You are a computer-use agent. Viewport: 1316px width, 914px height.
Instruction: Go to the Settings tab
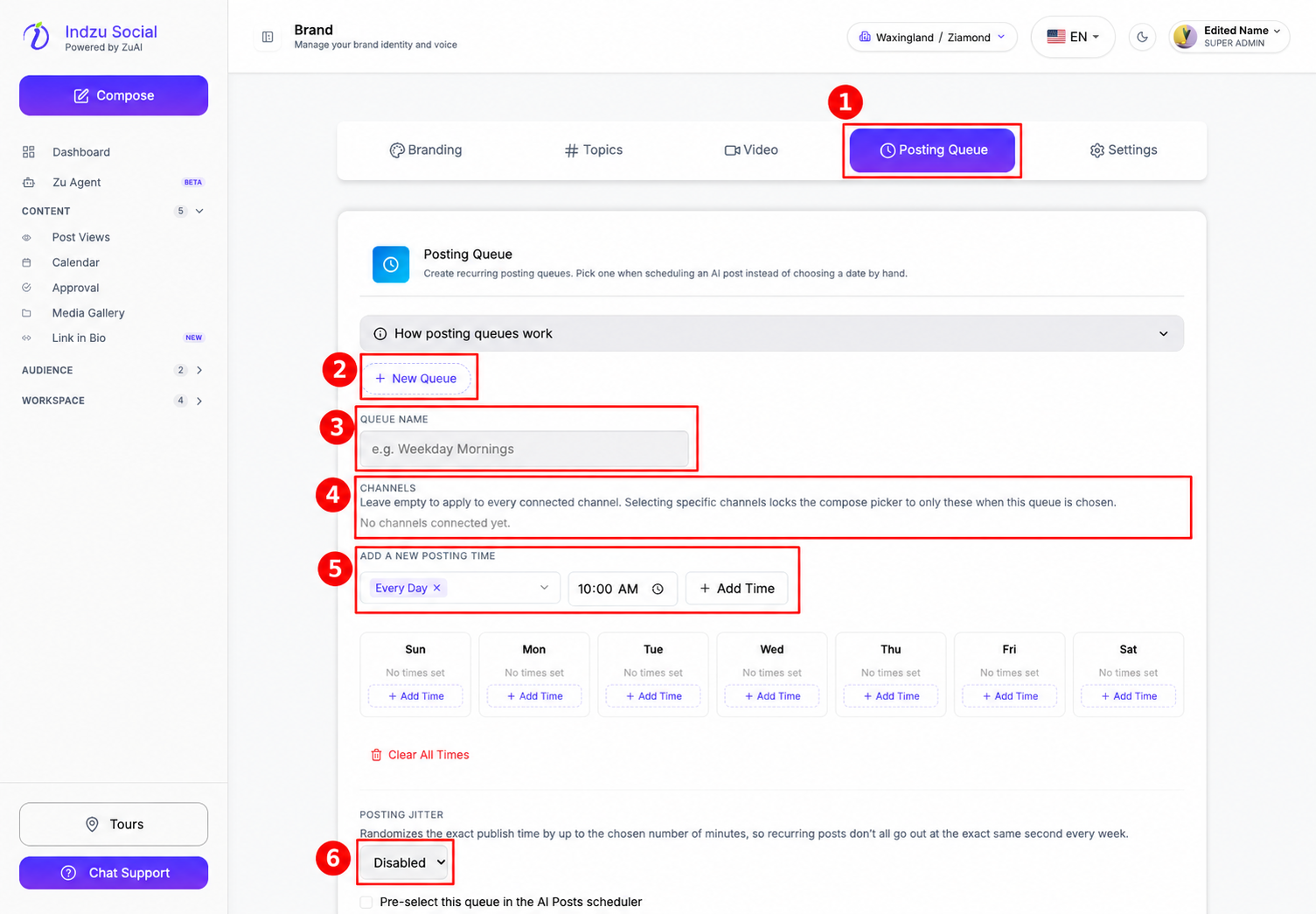1124,150
